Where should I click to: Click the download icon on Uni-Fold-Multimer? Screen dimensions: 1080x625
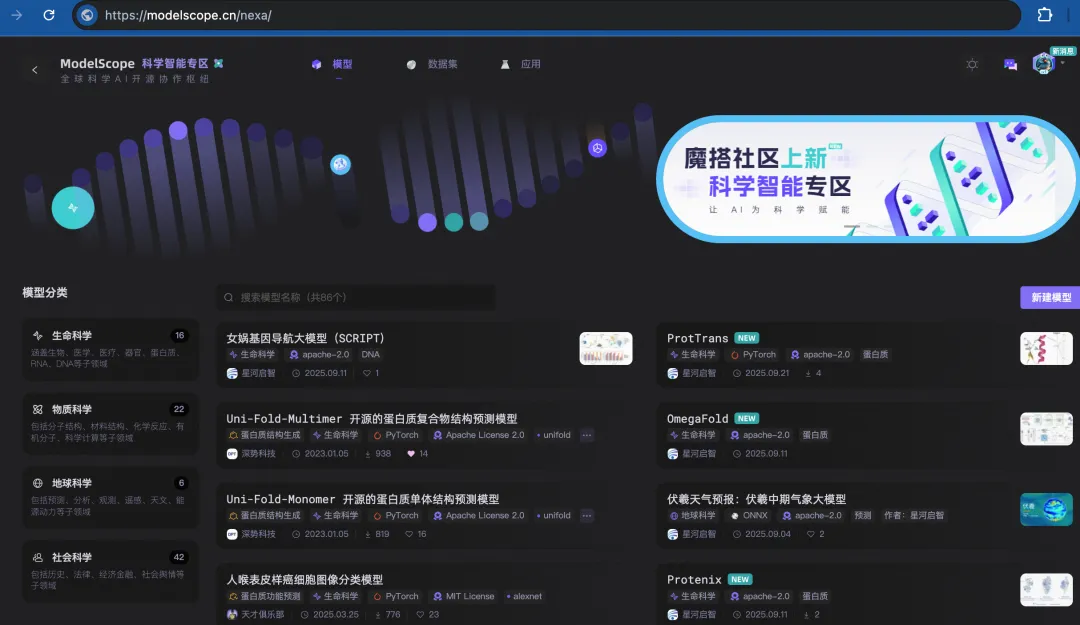point(368,454)
